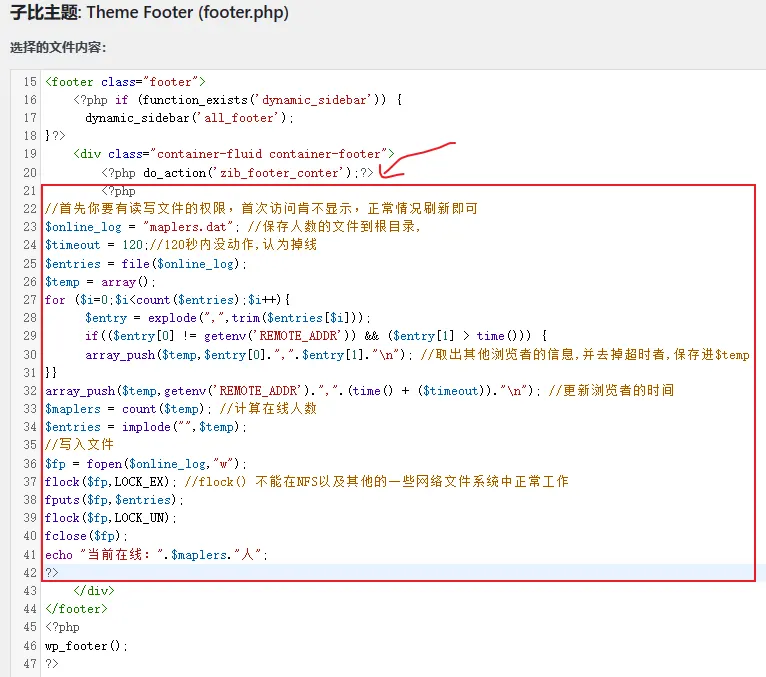Click the fclose($fp) line
The image size is (766, 677).
86,535
